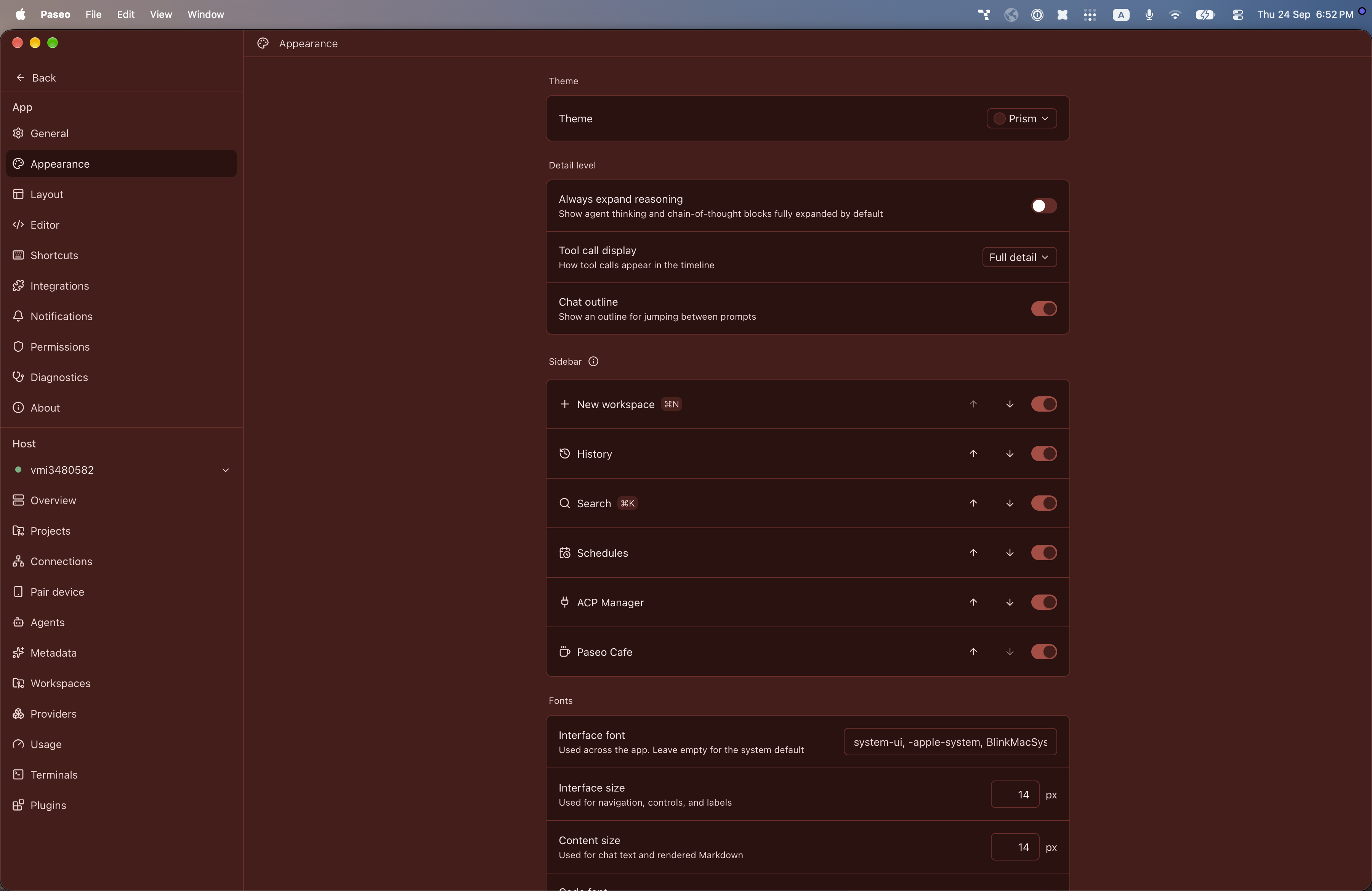Viewport: 1372px width, 891px height.
Task: Click the Agents robot icon
Action: [18, 622]
